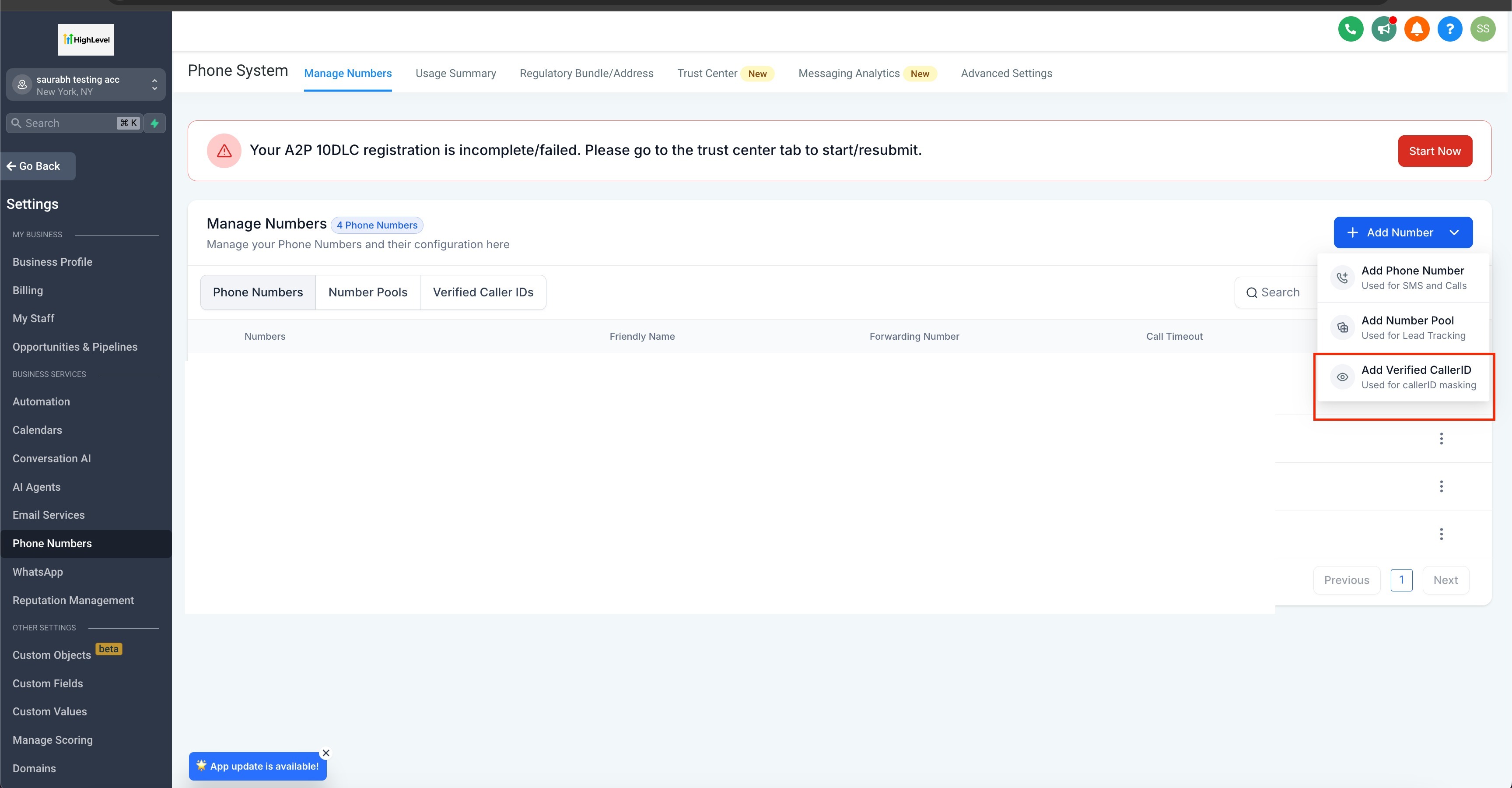Screen dimensions: 1512x788
Task: Open the megaphone announcements icon
Action: 1383,29
